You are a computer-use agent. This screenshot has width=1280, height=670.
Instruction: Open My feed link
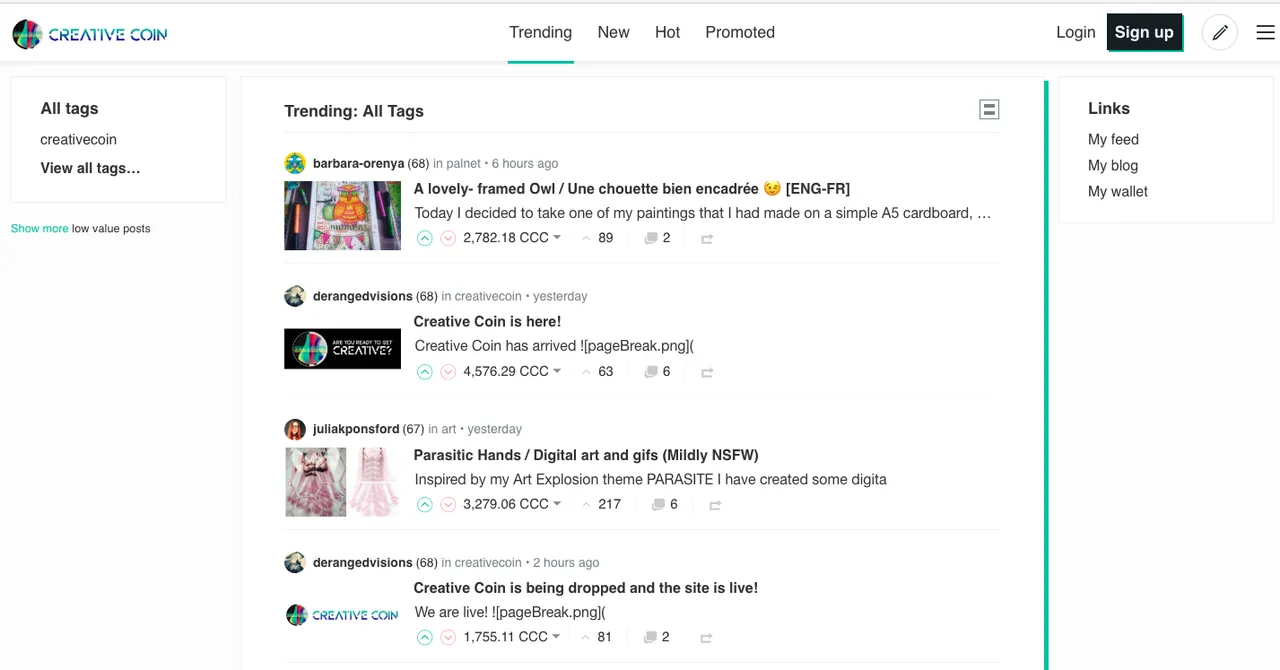(x=1113, y=140)
